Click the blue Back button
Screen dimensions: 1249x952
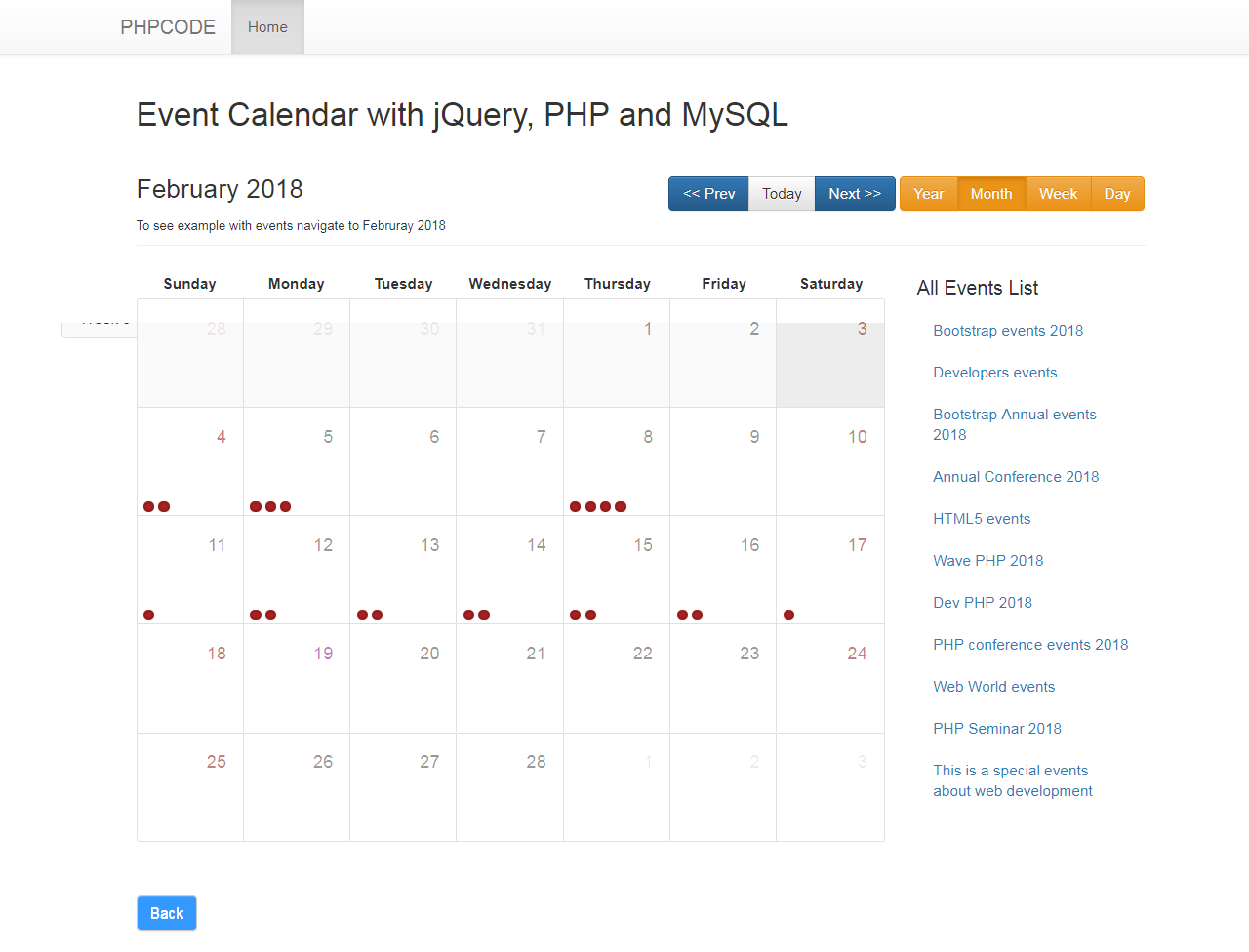(x=167, y=913)
